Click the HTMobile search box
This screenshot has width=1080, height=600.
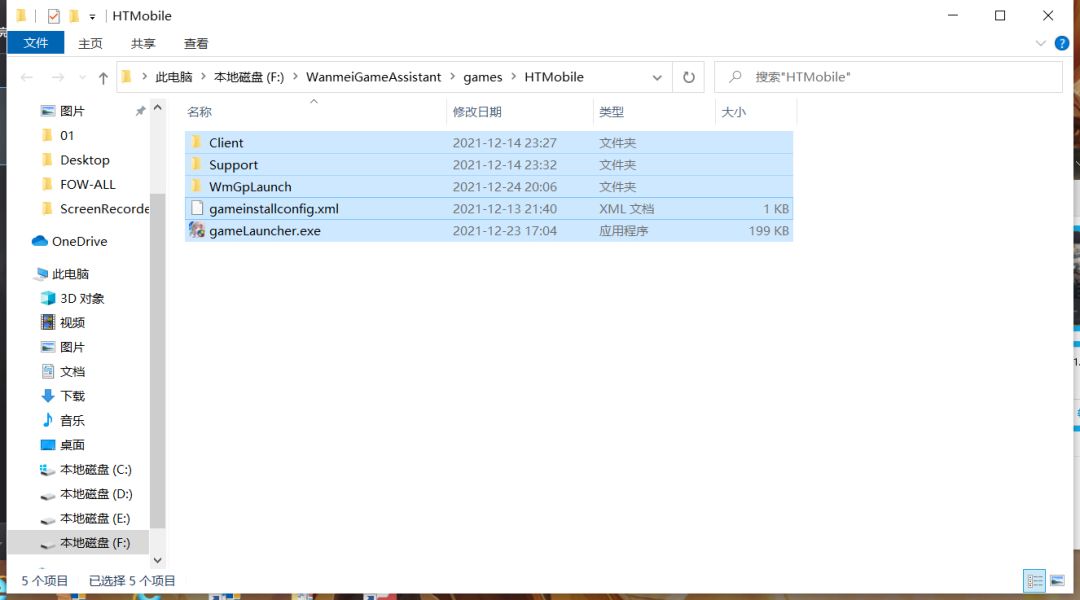[889, 77]
